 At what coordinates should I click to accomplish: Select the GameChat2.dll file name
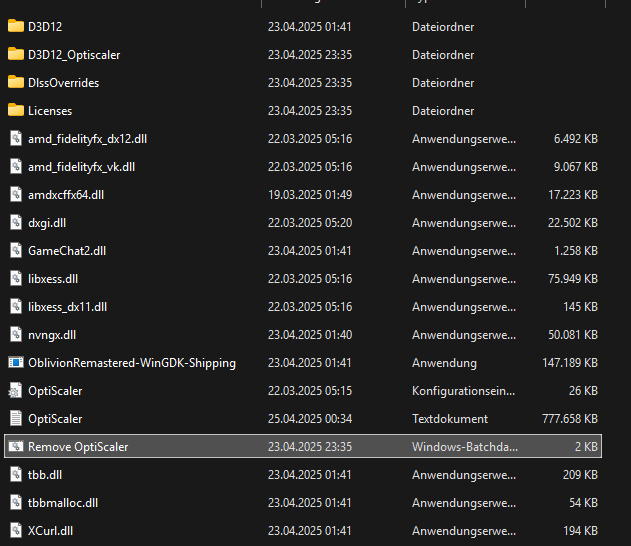pos(67,251)
